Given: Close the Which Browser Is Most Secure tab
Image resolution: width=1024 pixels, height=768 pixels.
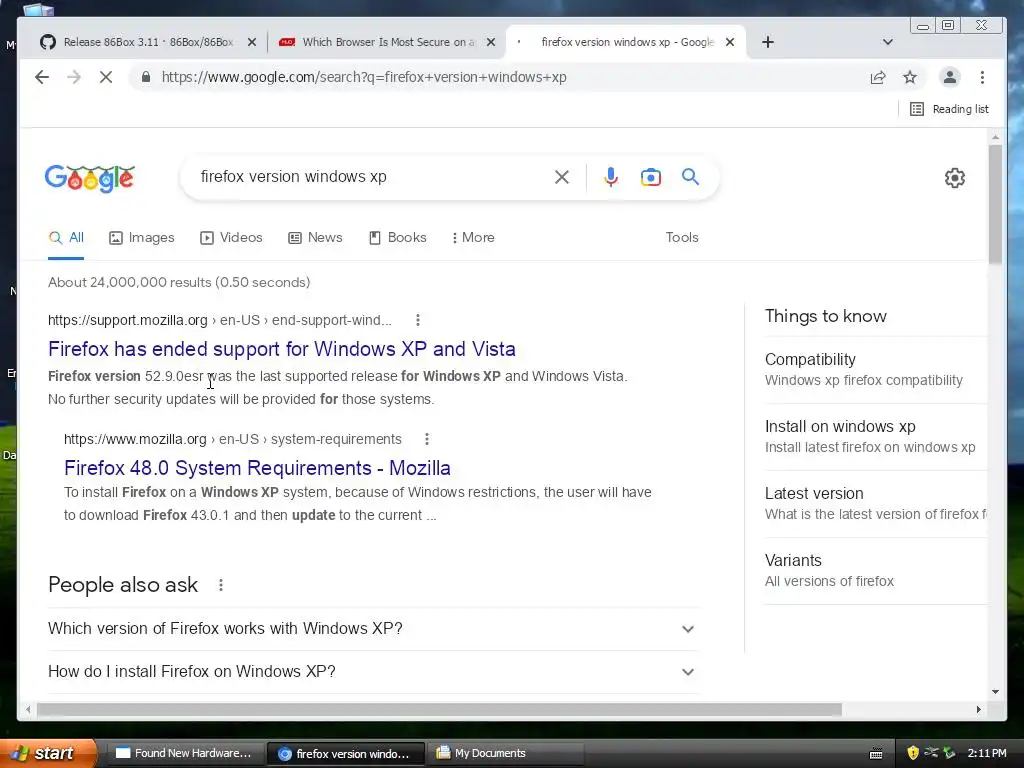Looking at the screenshot, I should pos(491,42).
